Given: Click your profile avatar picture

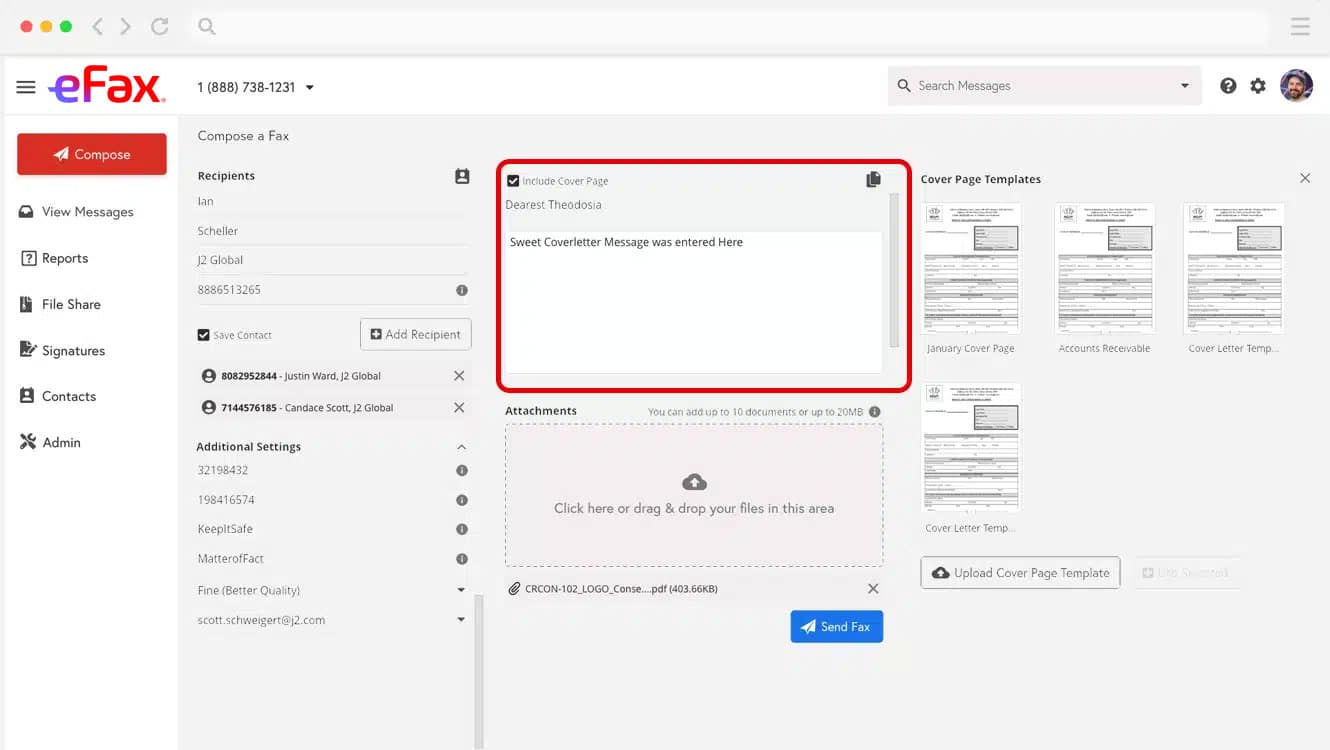Looking at the screenshot, I should pos(1296,86).
